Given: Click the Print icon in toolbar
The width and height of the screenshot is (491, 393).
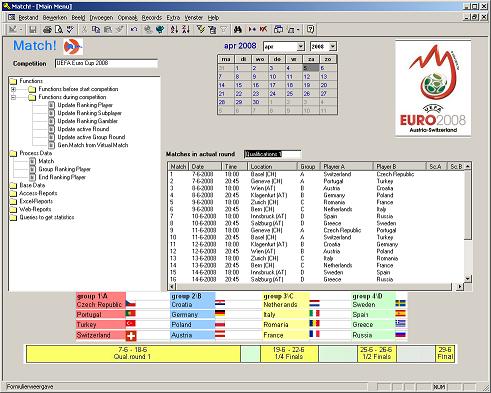Looking at the screenshot, I should 47,30.
